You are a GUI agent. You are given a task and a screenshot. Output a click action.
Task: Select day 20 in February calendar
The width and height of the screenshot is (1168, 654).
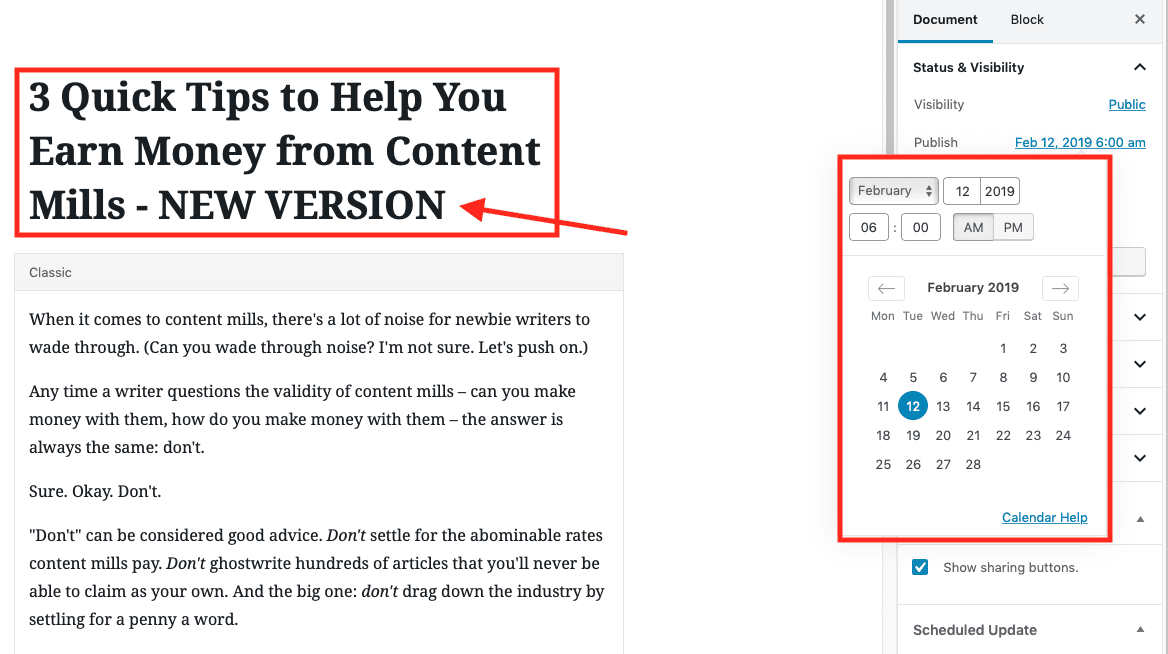943,435
